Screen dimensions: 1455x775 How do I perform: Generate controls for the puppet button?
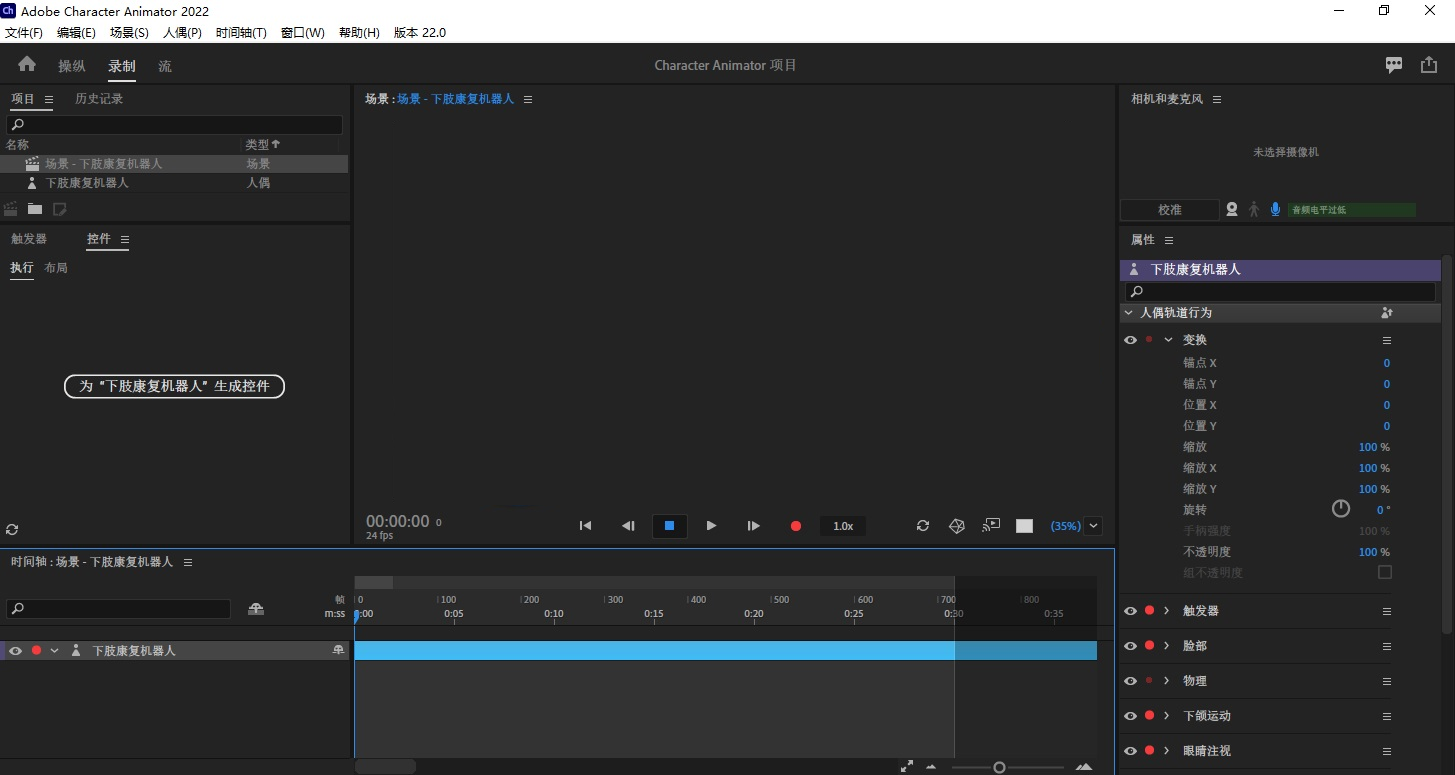click(174, 386)
